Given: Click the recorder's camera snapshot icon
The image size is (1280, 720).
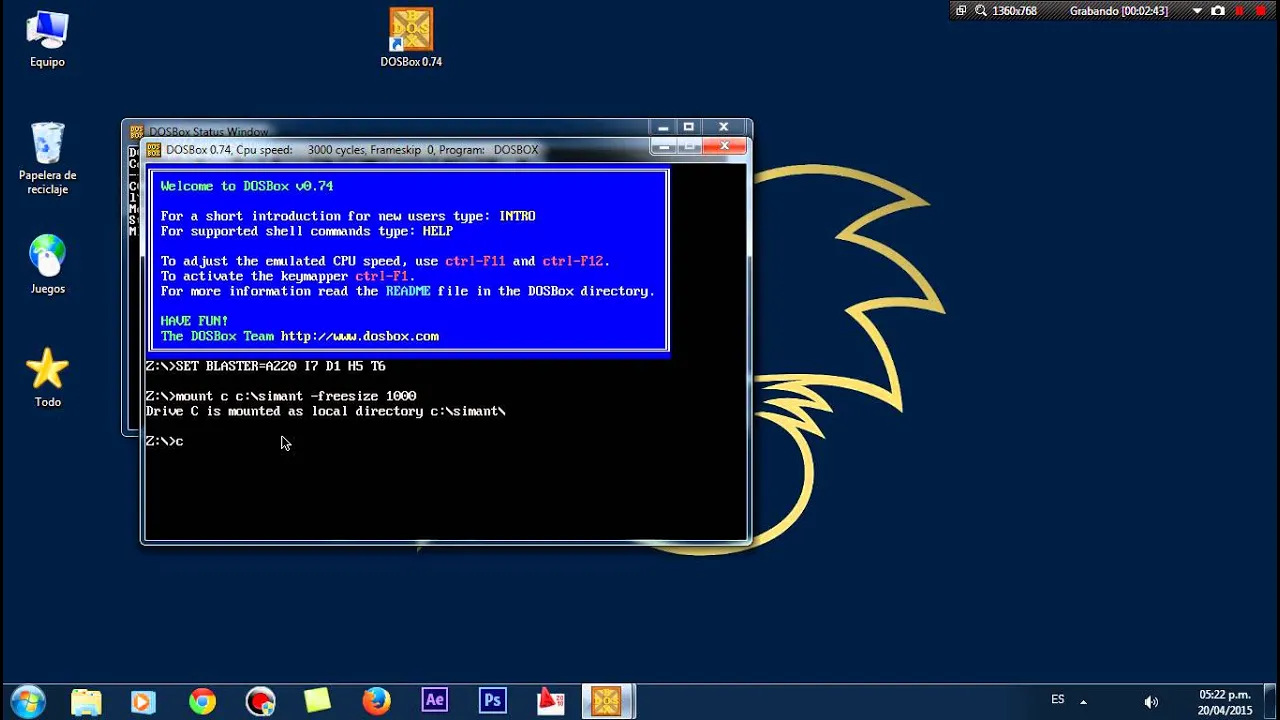Looking at the screenshot, I should pyautogui.click(x=1218, y=11).
